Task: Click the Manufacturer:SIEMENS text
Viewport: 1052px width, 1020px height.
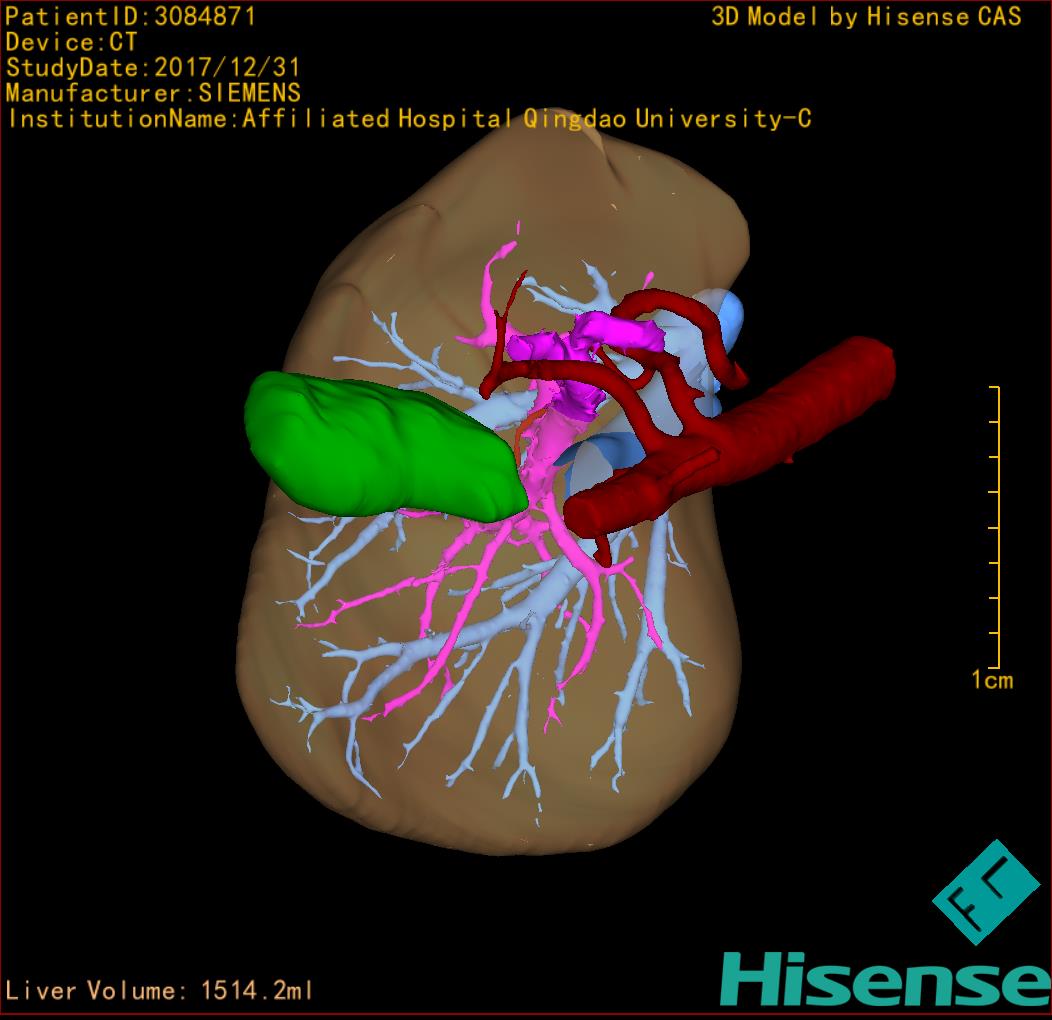Action: point(153,93)
